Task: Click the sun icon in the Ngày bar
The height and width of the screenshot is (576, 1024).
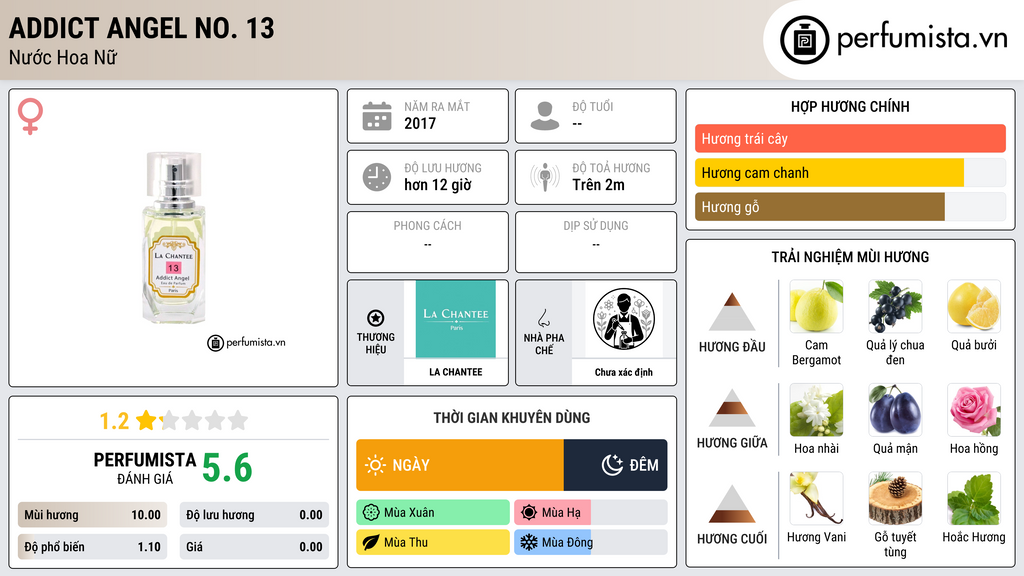Action: pyautogui.click(x=376, y=465)
